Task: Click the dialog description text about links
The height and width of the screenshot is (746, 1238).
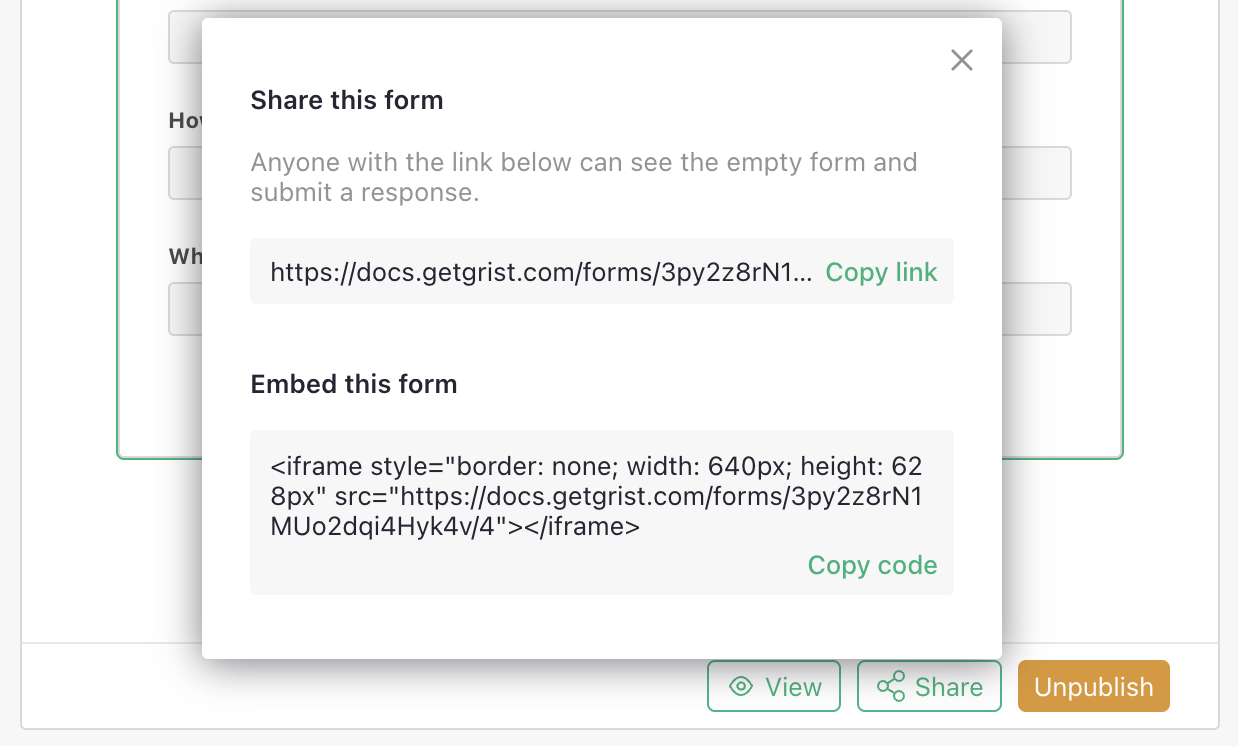Action: 583,176
